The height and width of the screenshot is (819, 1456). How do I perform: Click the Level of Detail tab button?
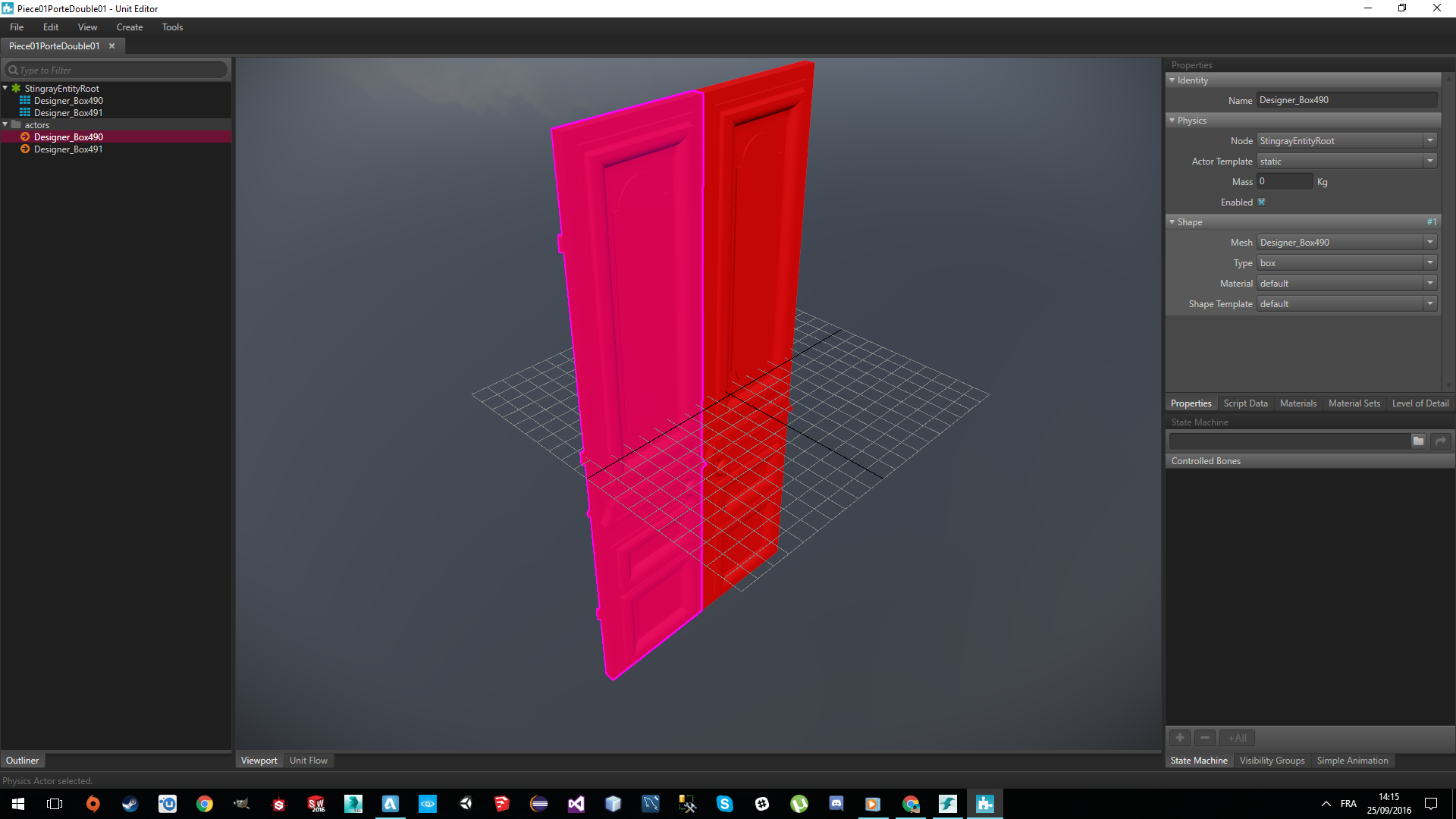(1420, 403)
